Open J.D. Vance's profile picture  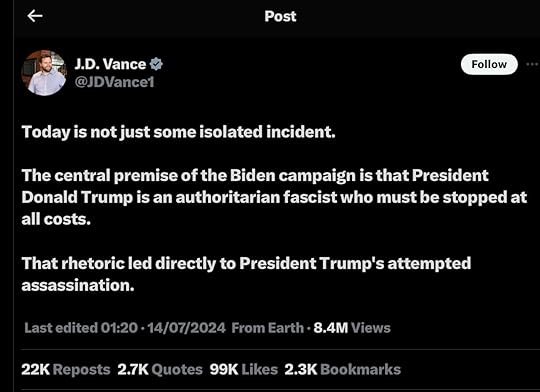[x=44, y=73]
